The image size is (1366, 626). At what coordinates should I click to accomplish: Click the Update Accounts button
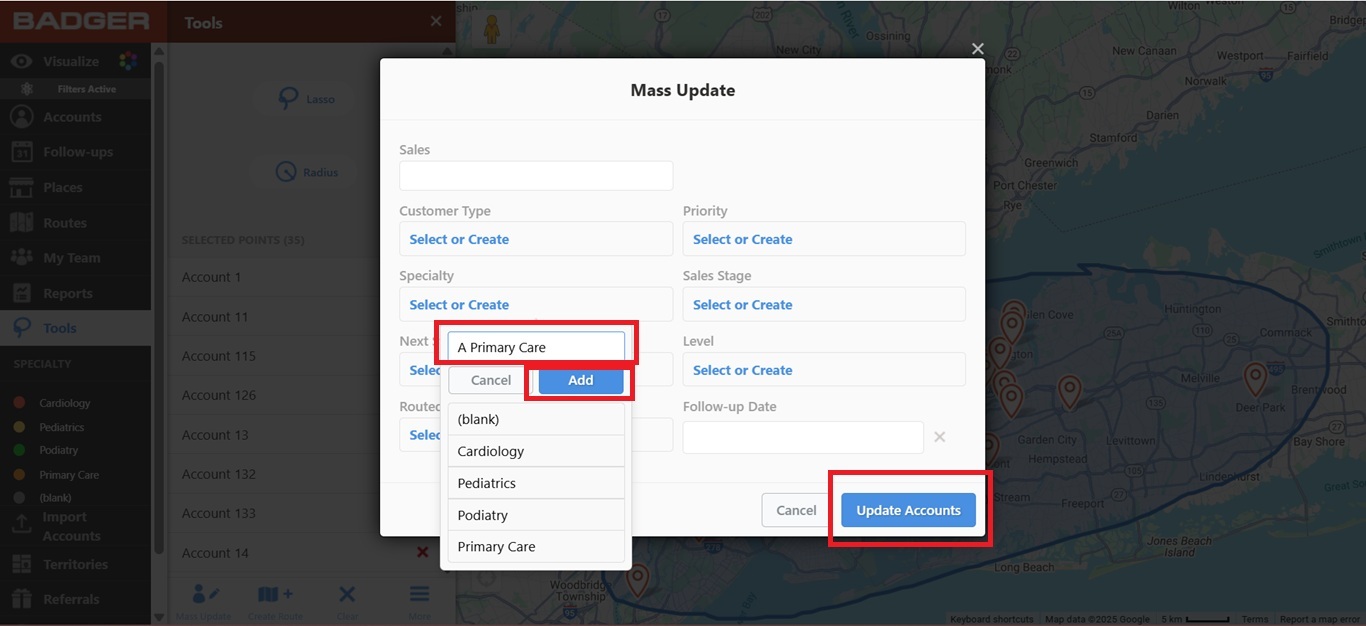[908, 510]
